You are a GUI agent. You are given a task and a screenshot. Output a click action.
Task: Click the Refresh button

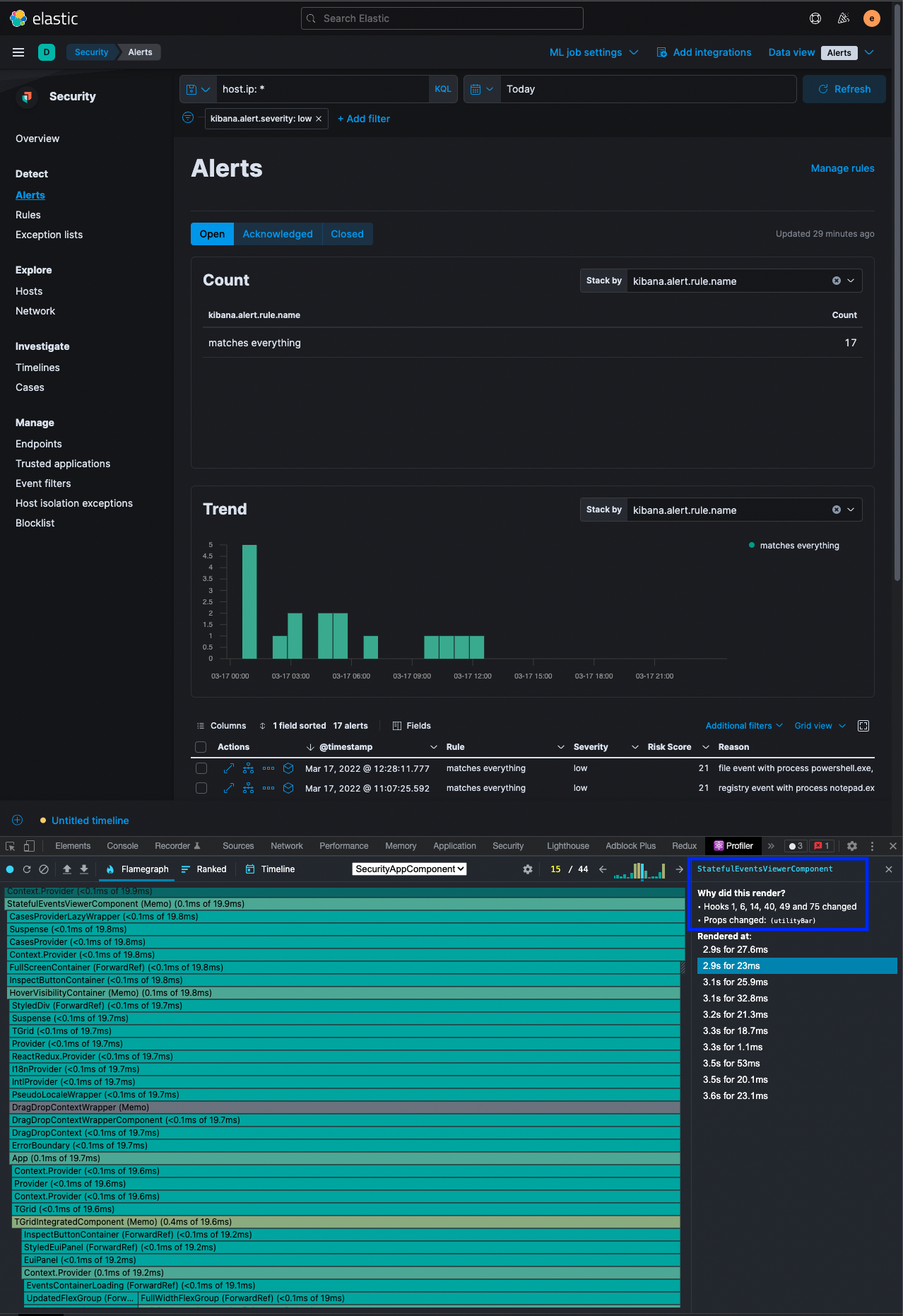click(844, 89)
